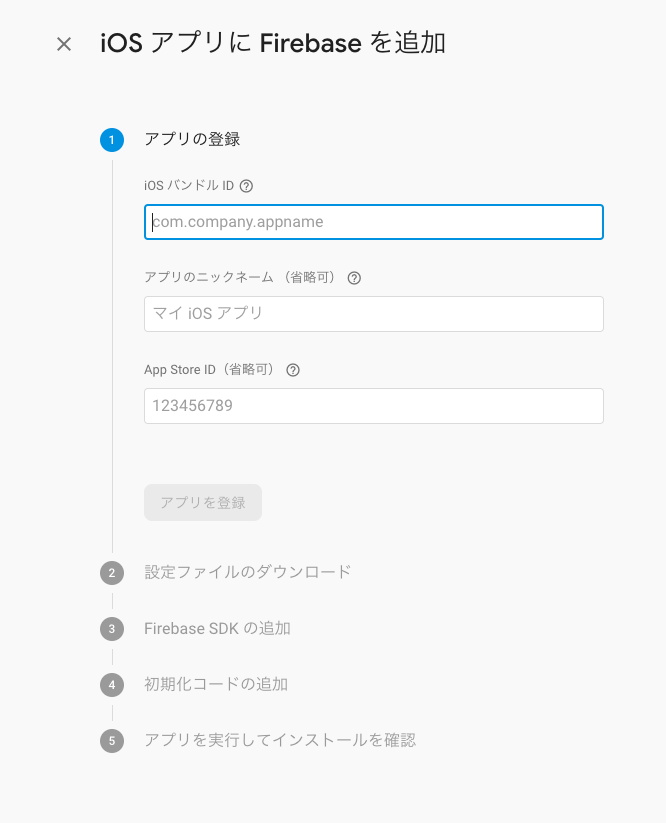Click the step 2 numbered circle
Viewport: 666px width, 823px height.
(x=111, y=572)
